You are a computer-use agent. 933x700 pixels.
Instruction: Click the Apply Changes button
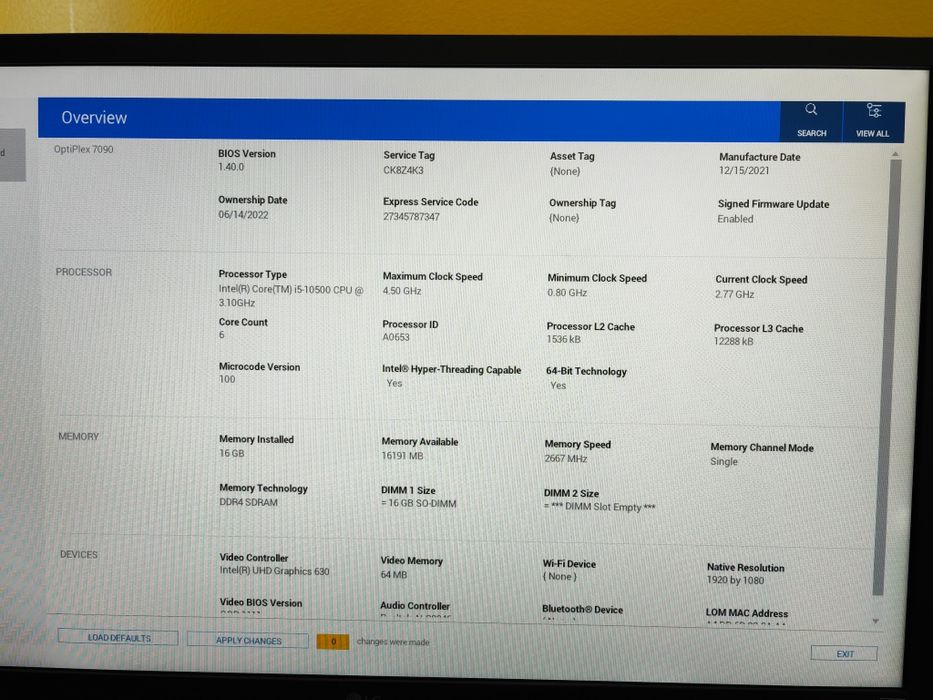[x=248, y=640]
